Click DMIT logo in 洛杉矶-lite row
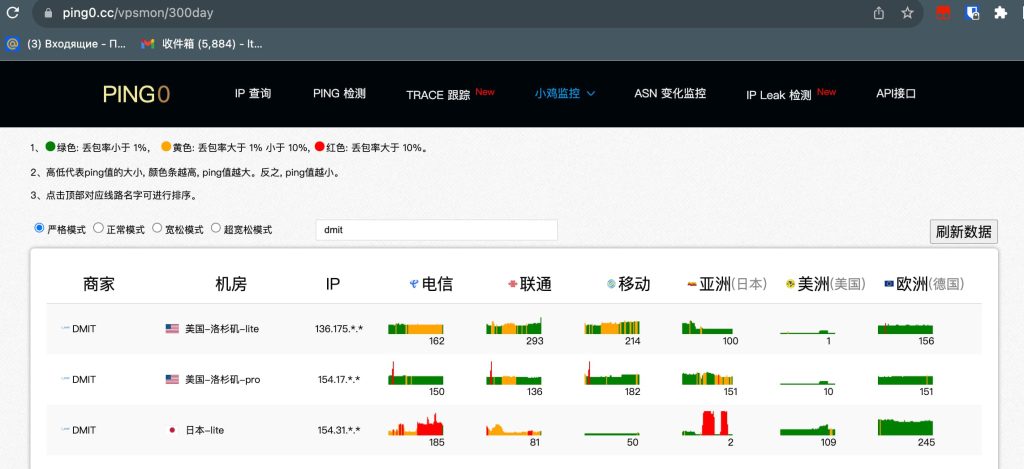1024x469 pixels. 65,329
